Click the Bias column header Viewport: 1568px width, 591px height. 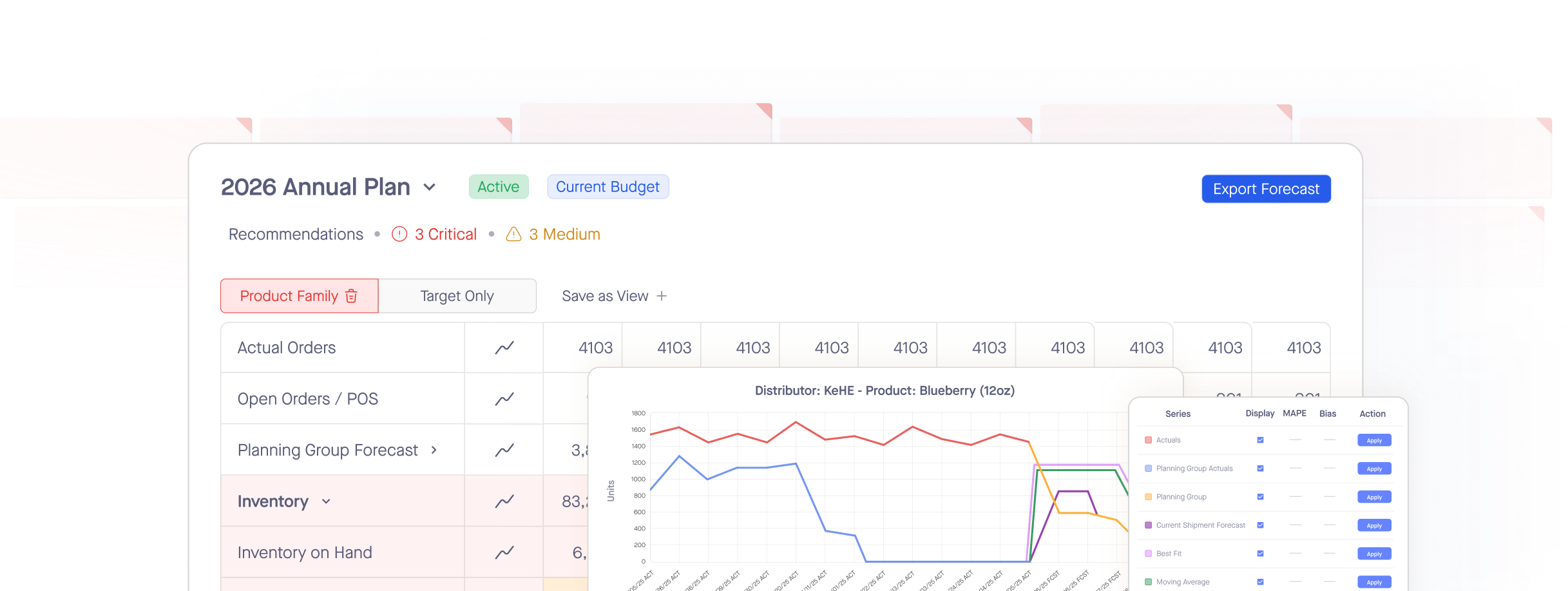tap(1328, 414)
